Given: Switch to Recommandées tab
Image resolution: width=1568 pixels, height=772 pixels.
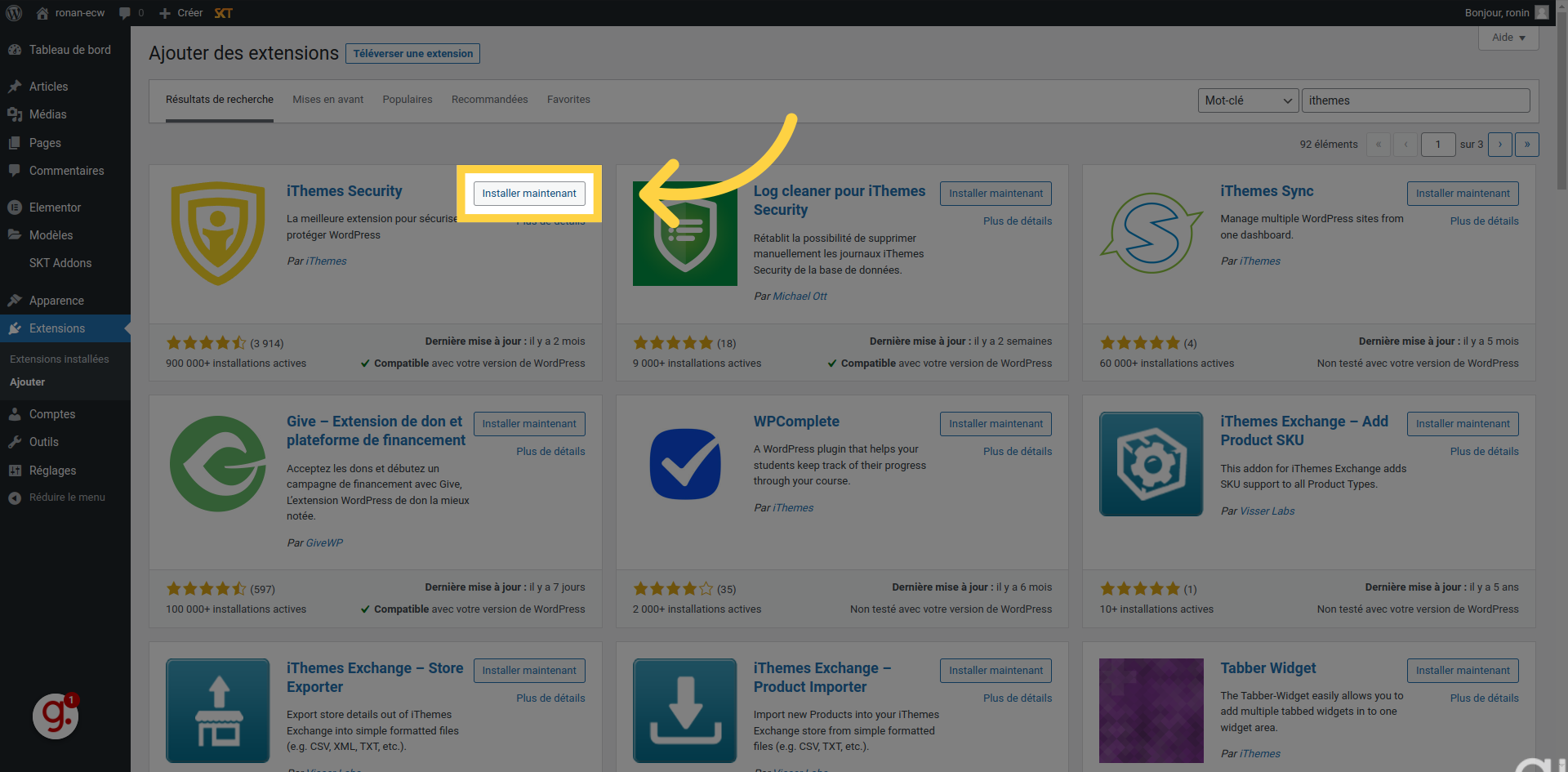Looking at the screenshot, I should [490, 100].
